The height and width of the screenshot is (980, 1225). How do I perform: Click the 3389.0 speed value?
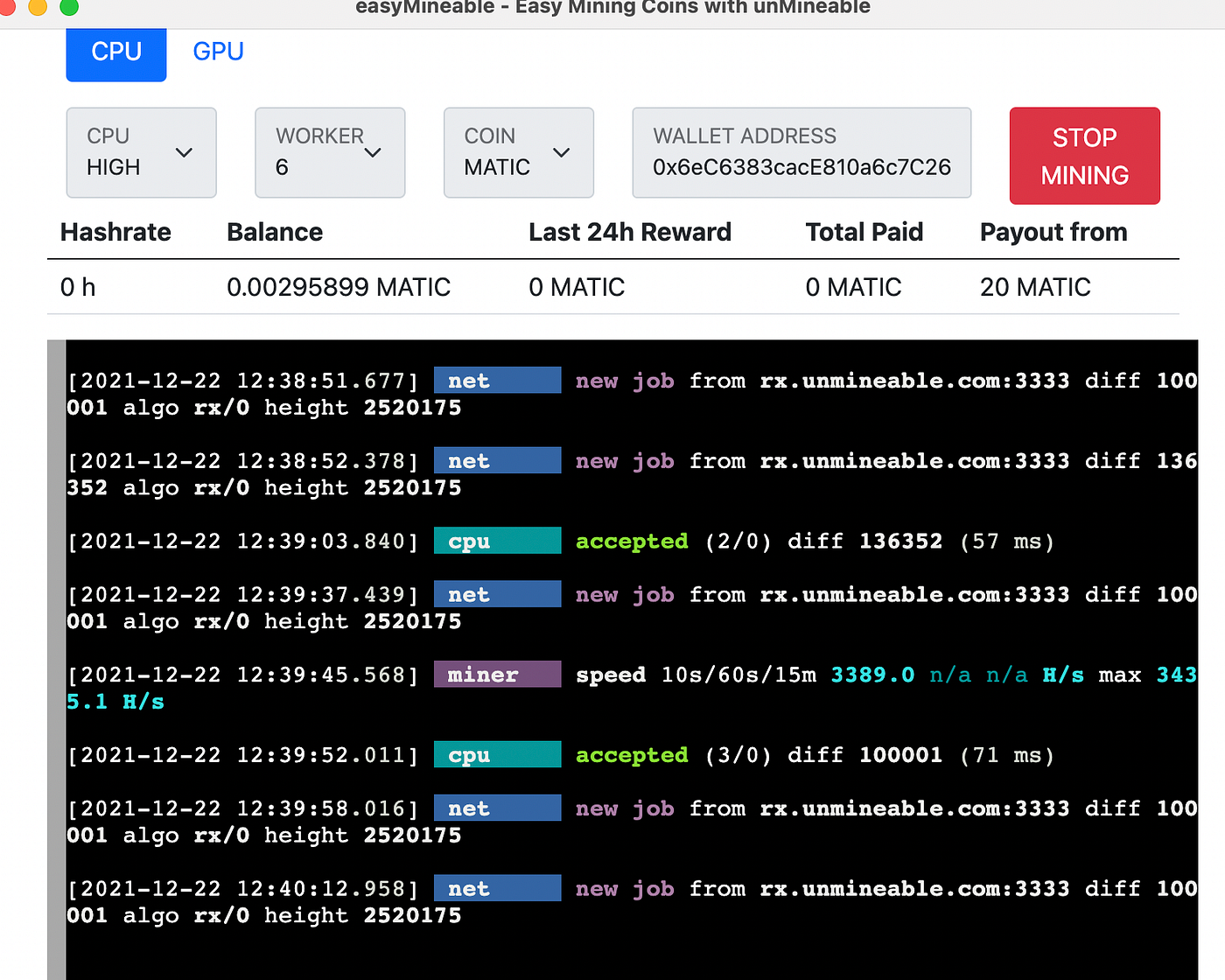[872, 675]
